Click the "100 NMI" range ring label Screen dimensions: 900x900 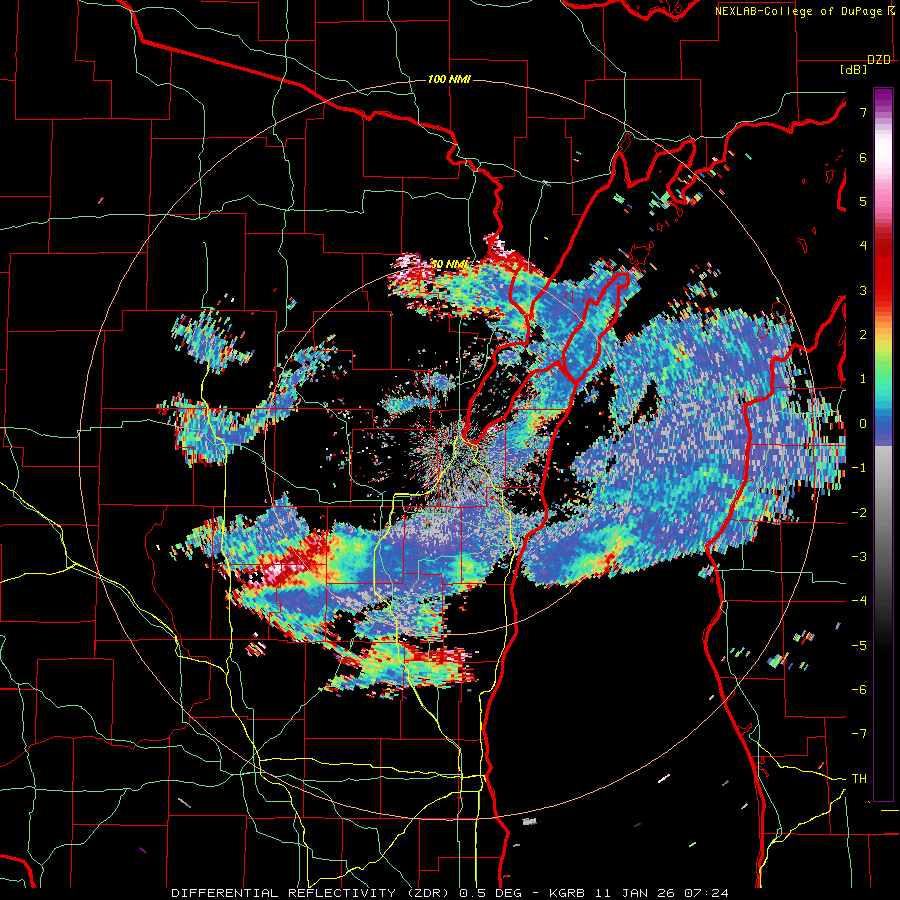point(449,79)
